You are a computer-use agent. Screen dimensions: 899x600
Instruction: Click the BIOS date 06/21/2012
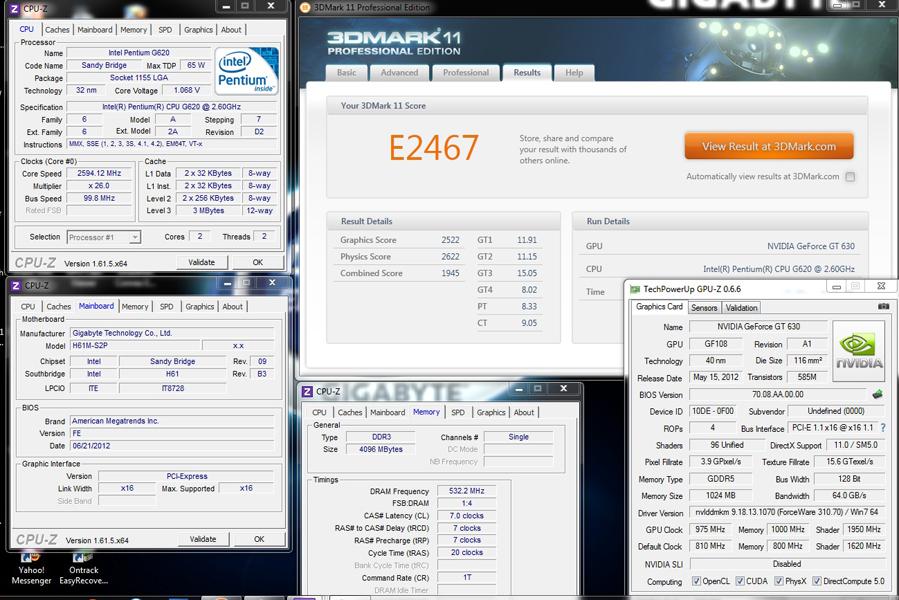172,446
